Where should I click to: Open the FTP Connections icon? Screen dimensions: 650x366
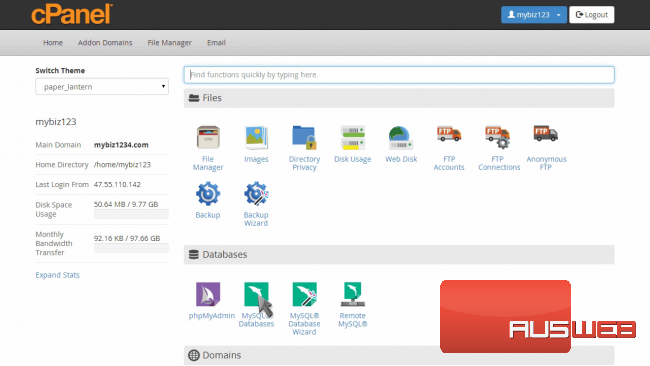coord(497,137)
